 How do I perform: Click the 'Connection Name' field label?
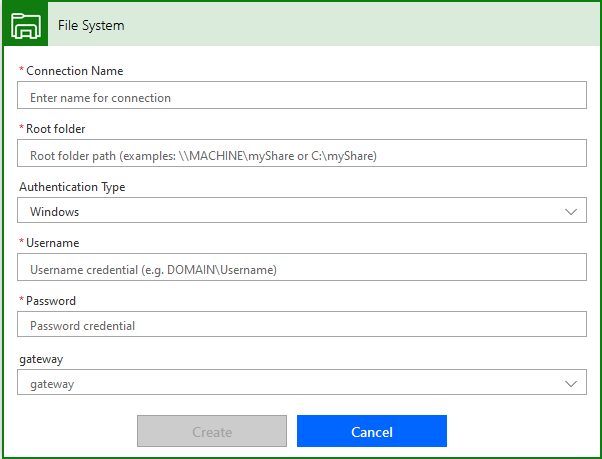point(74,71)
